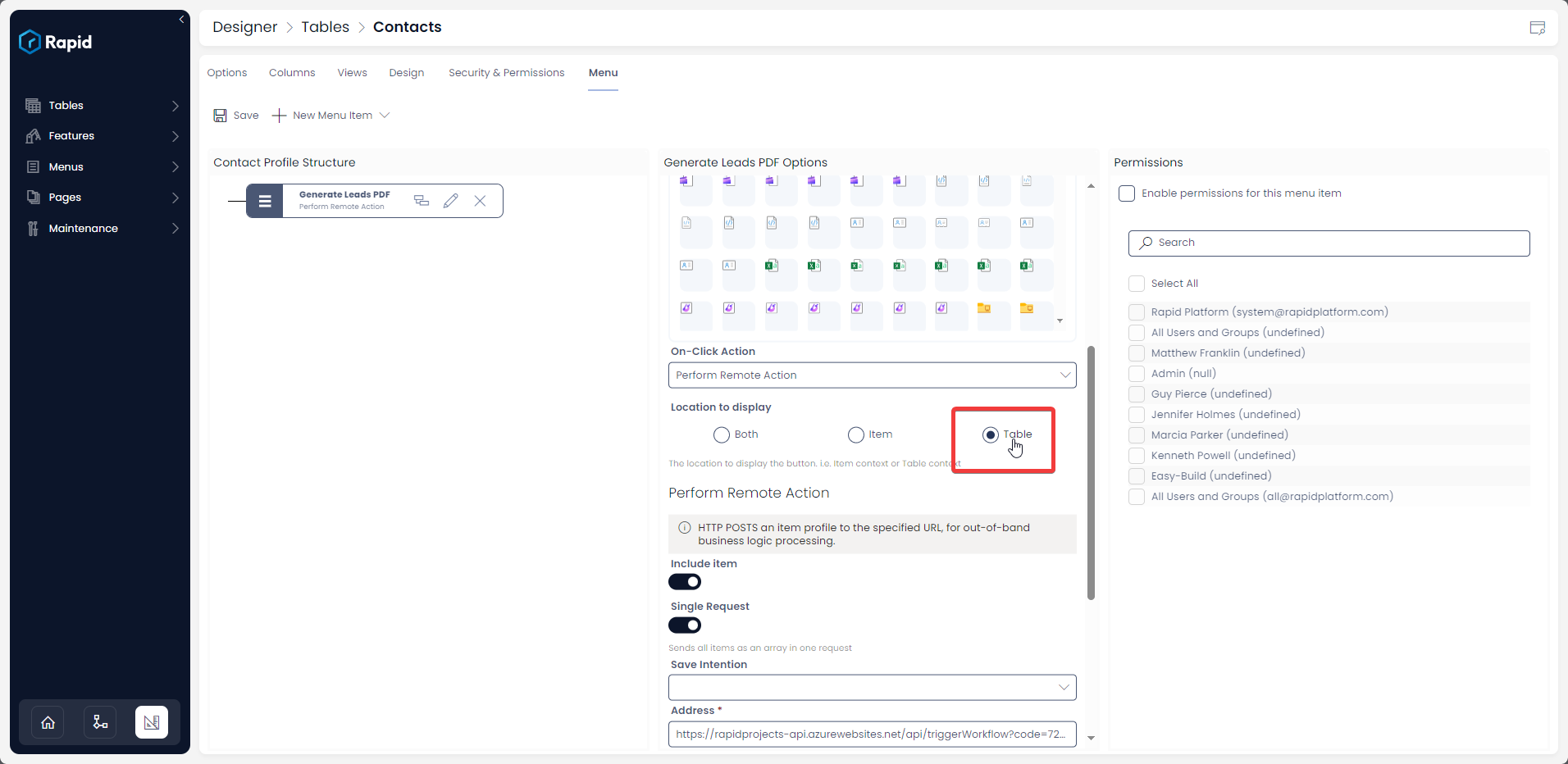
Task: Remove Generate Leads PDF via the X icon
Action: [x=480, y=200]
